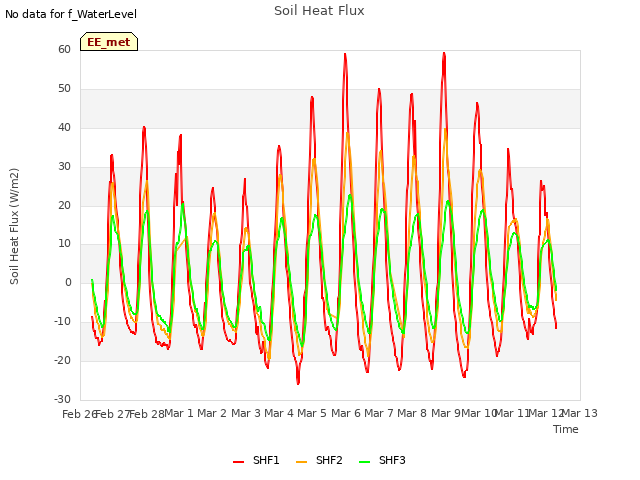The image size is (640, 480).
Task: Click the SHF1 peak near 60 on Mar 6
Action: [x=345, y=54]
